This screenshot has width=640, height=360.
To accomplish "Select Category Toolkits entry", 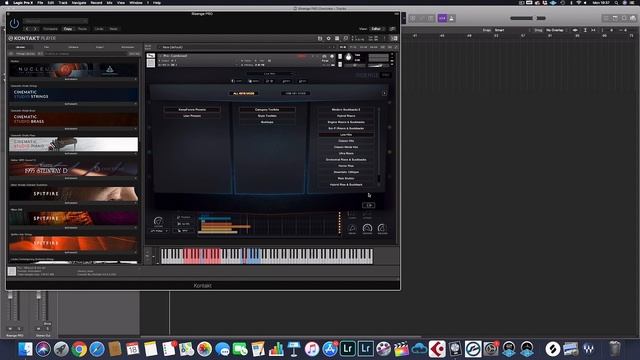I will [x=267, y=110].
